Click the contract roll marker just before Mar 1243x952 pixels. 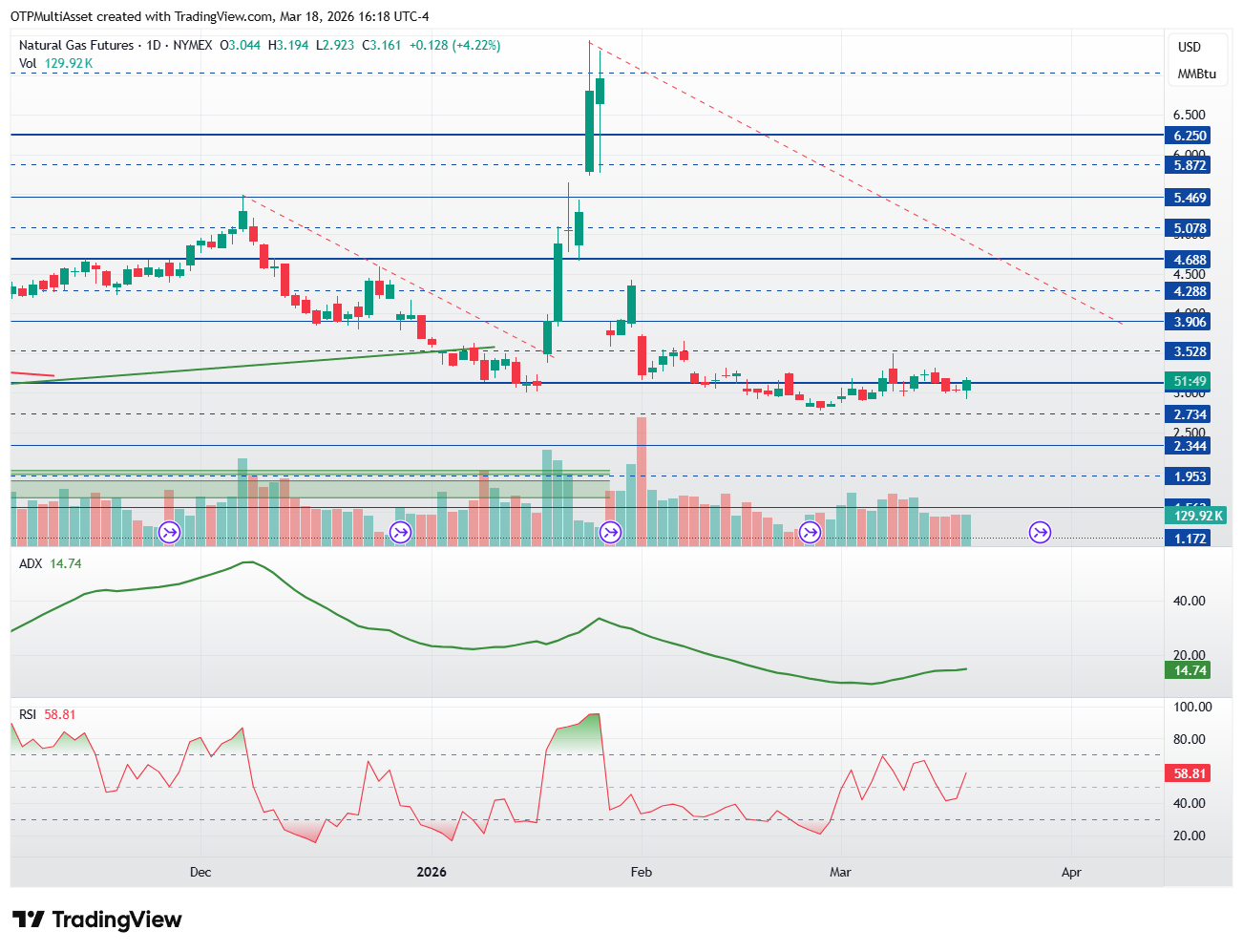[x=811, y=533]
